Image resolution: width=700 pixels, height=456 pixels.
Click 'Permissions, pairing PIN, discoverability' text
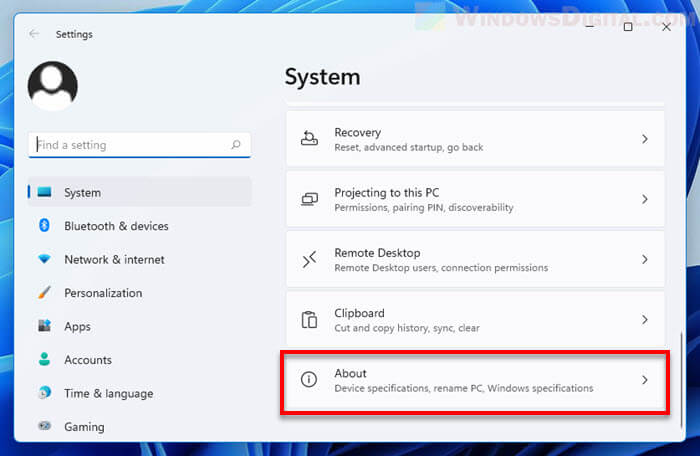click(x=424, y=208)
